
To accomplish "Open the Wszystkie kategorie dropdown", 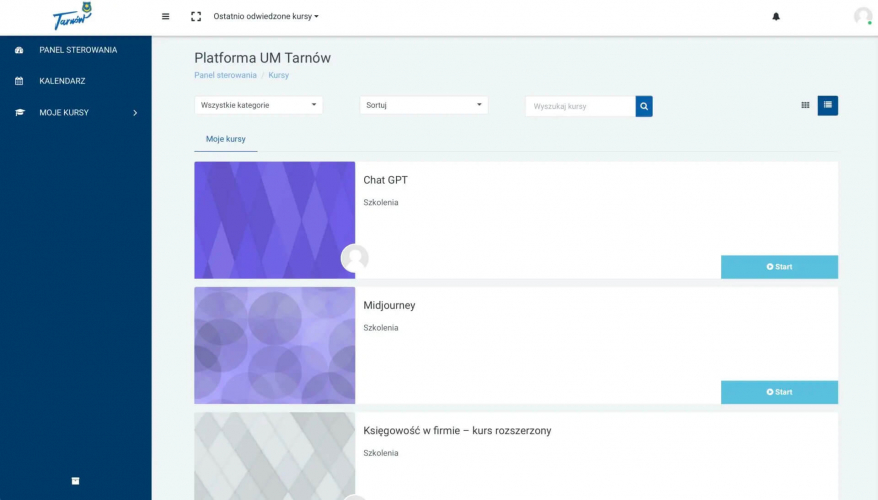I will click(x=258, y=105).
